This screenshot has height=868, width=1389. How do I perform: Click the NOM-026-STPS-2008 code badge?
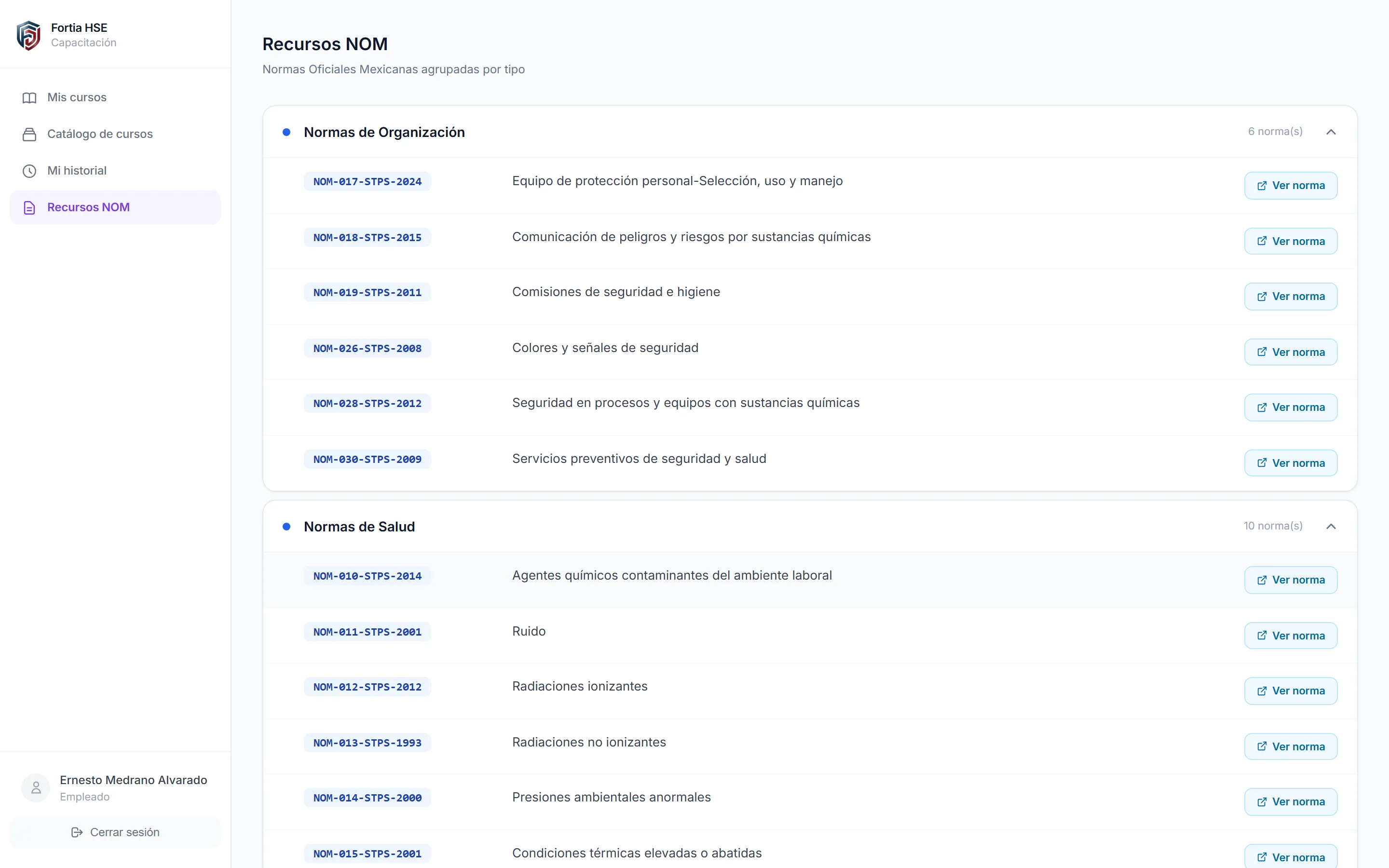[x=368, y=348]
